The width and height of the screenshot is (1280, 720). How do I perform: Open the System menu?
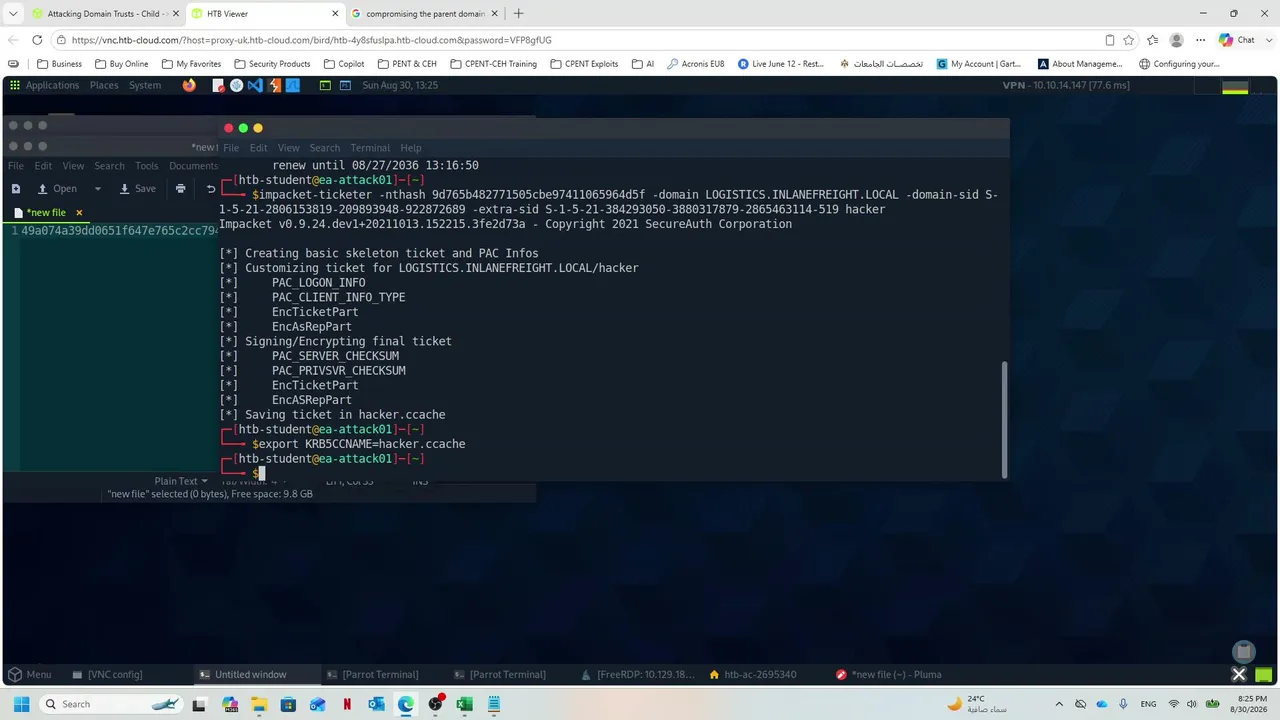click(145, 85)
